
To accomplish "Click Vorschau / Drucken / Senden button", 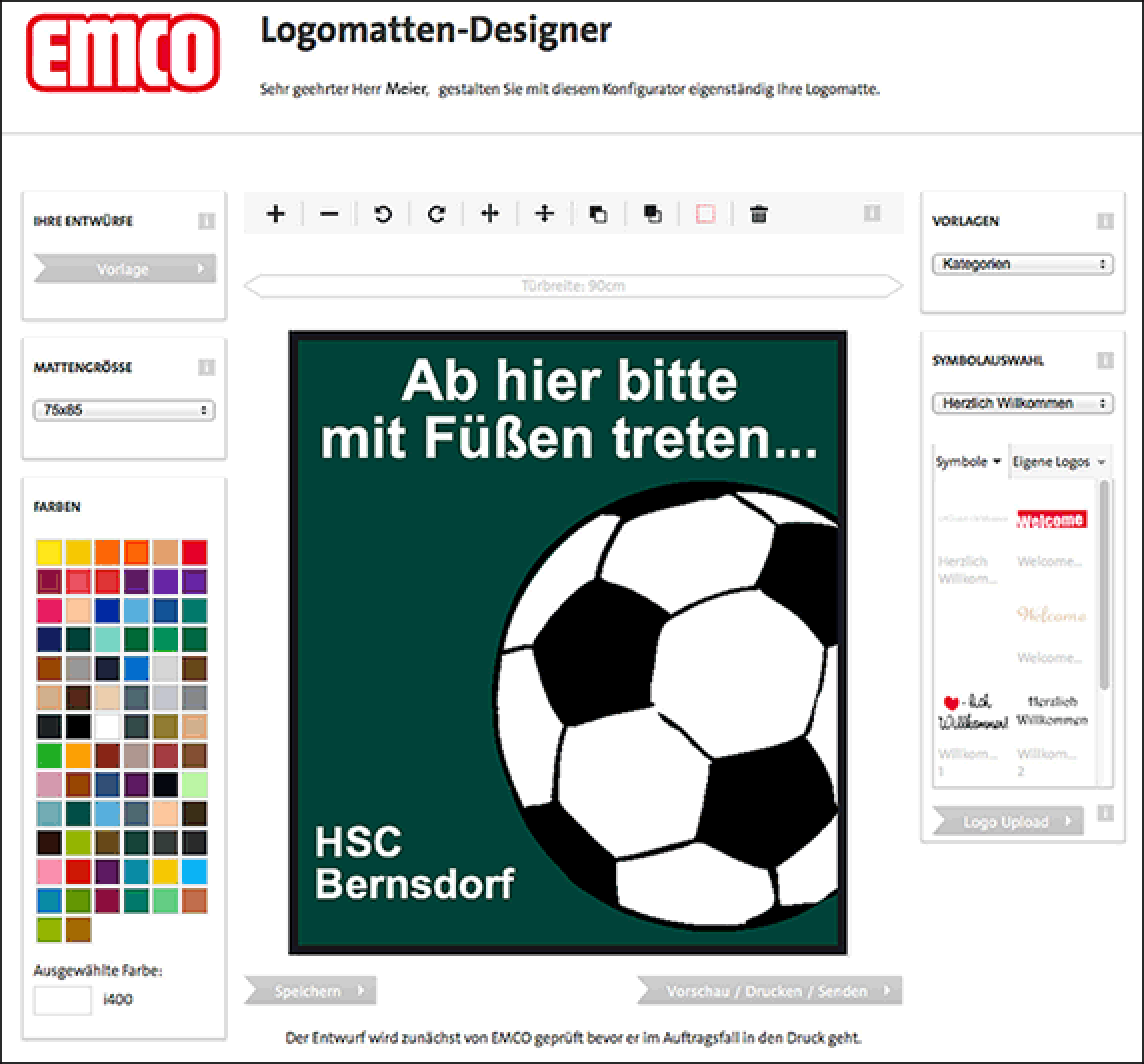I will click(x=770, y=991).
